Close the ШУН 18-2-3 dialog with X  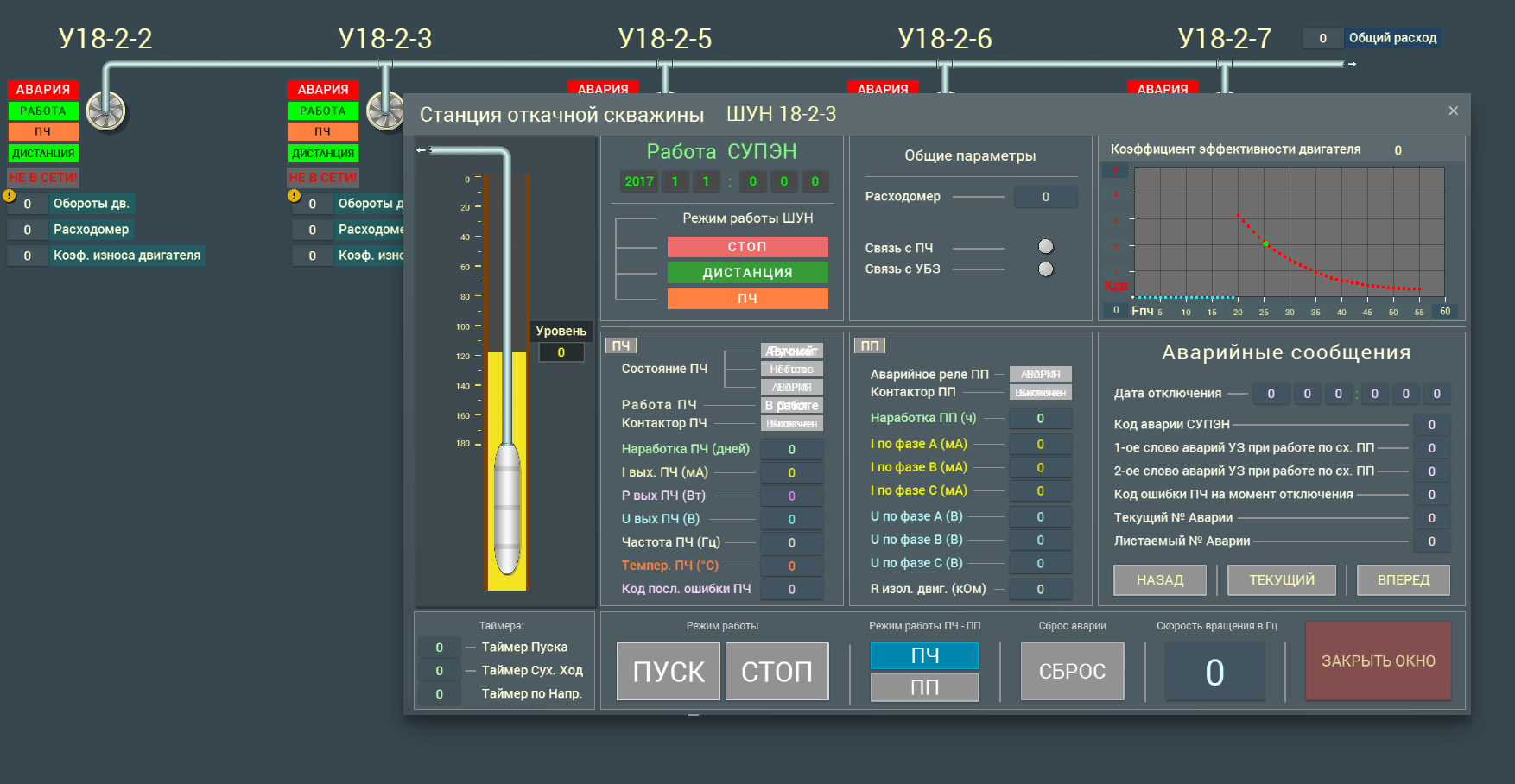point(1453,111)
